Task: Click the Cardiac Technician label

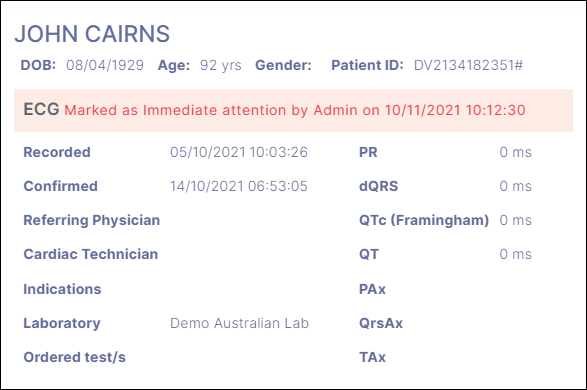Action: (x=91, y=254)
